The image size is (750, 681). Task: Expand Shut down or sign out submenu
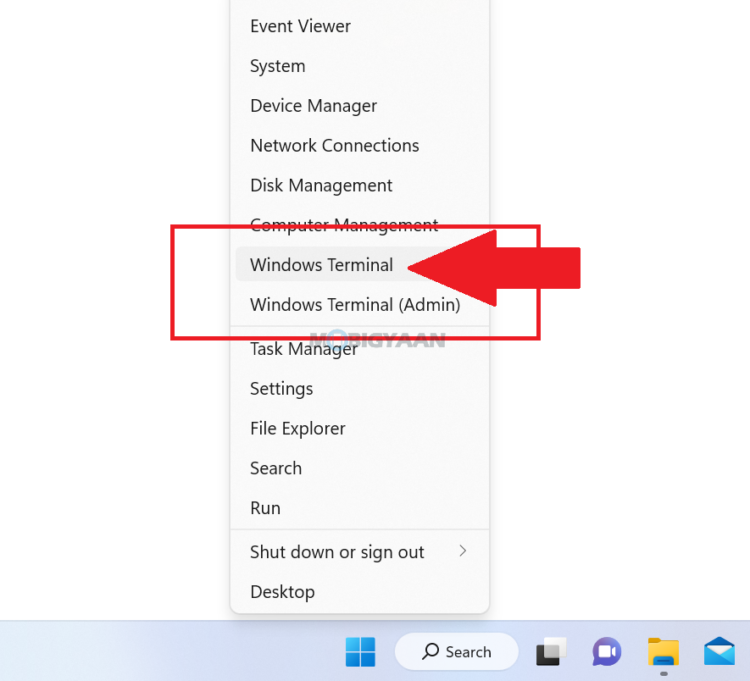tap(360, 552)
